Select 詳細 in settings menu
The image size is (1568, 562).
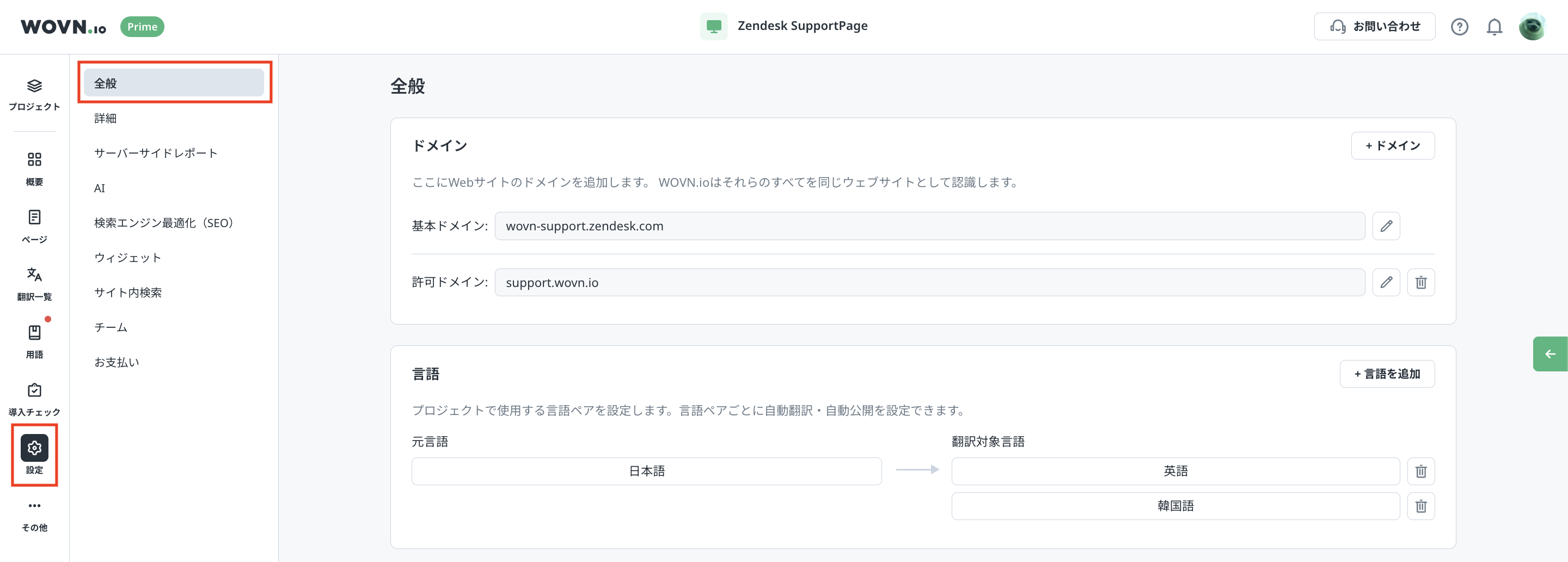105,118
